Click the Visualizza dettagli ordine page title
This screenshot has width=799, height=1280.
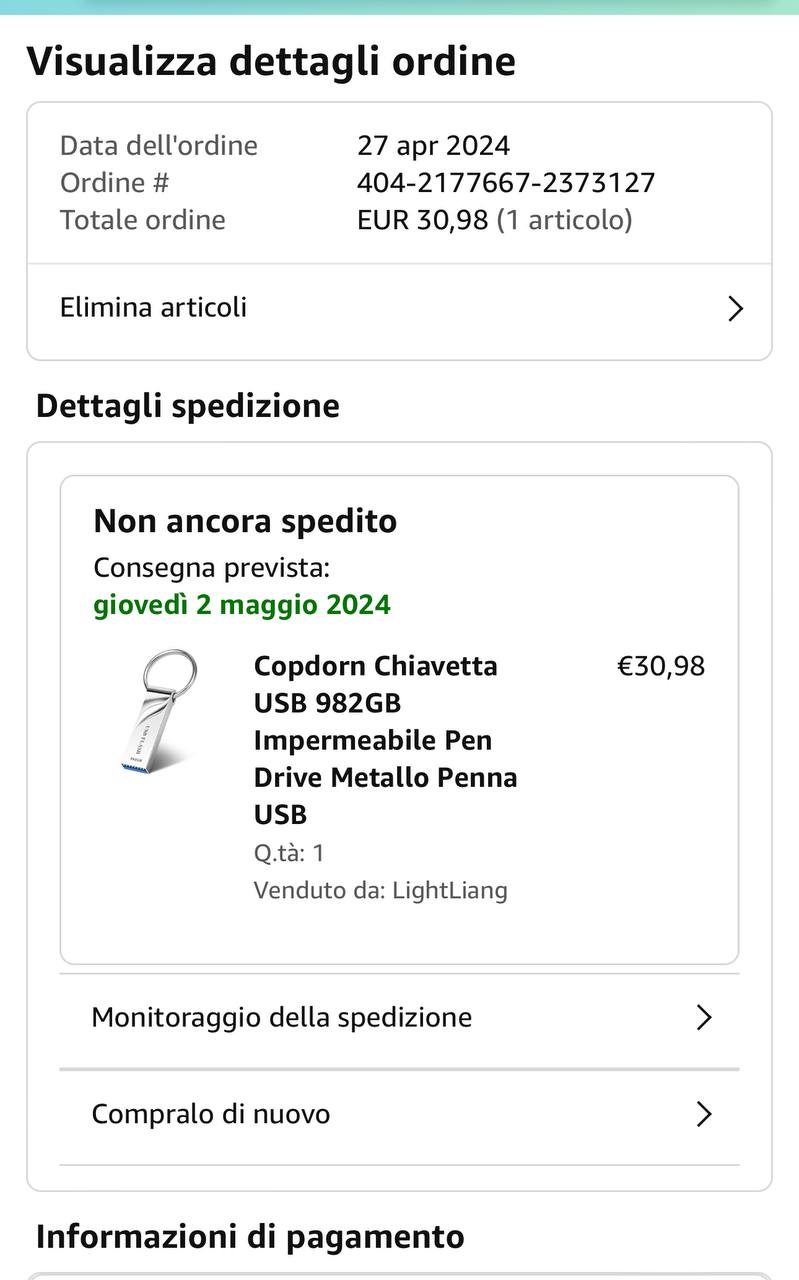(x=271, y=62)
